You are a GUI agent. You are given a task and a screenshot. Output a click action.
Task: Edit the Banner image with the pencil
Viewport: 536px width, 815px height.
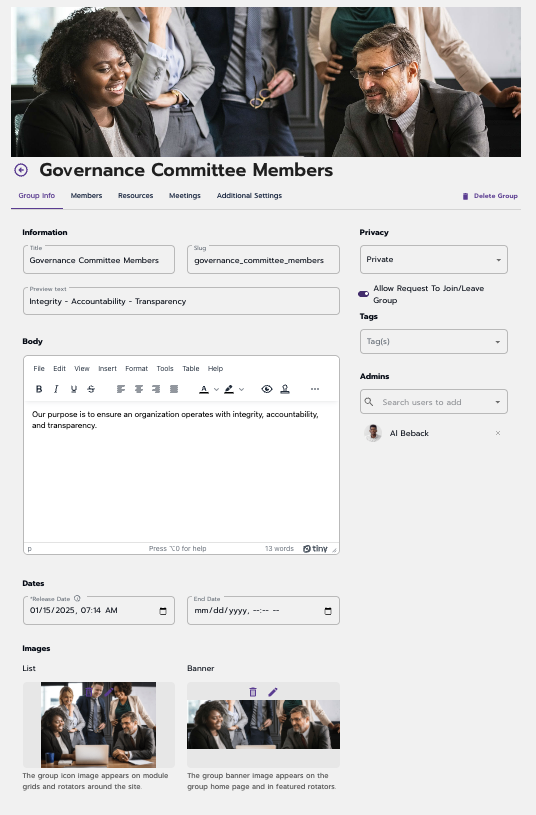pos(273,692)
